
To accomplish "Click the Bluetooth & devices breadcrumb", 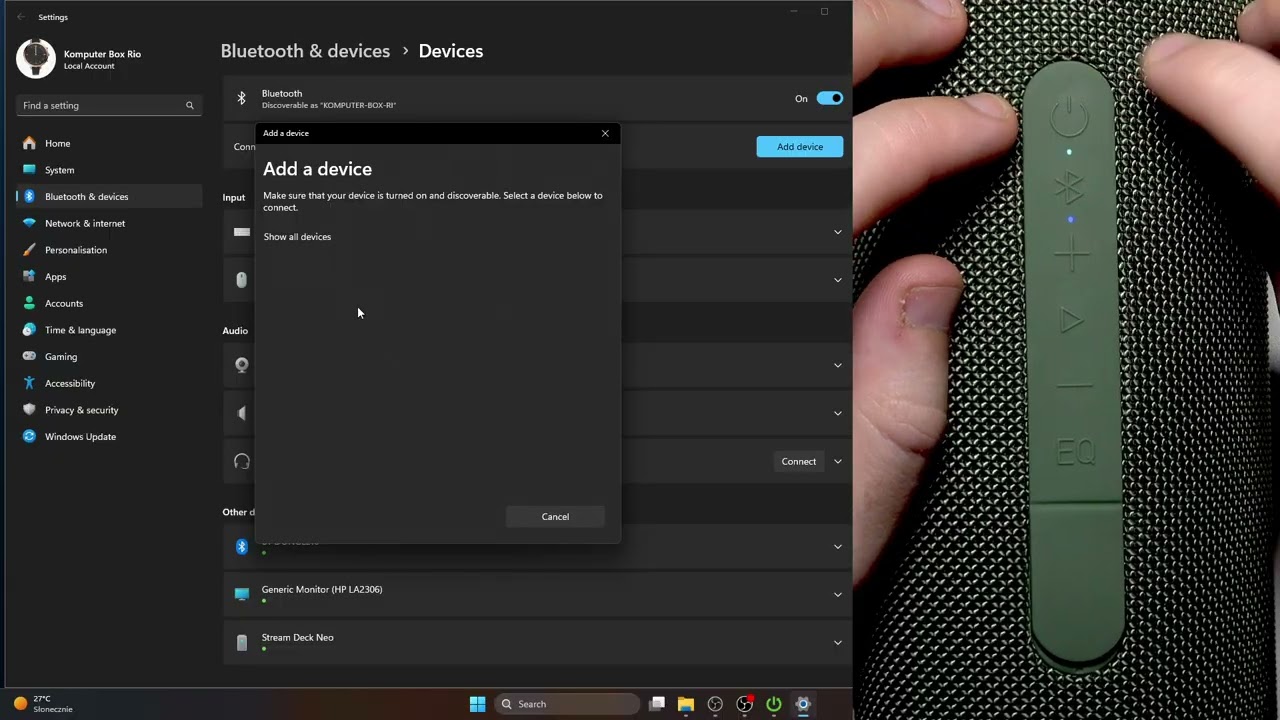I will point(305,51).
